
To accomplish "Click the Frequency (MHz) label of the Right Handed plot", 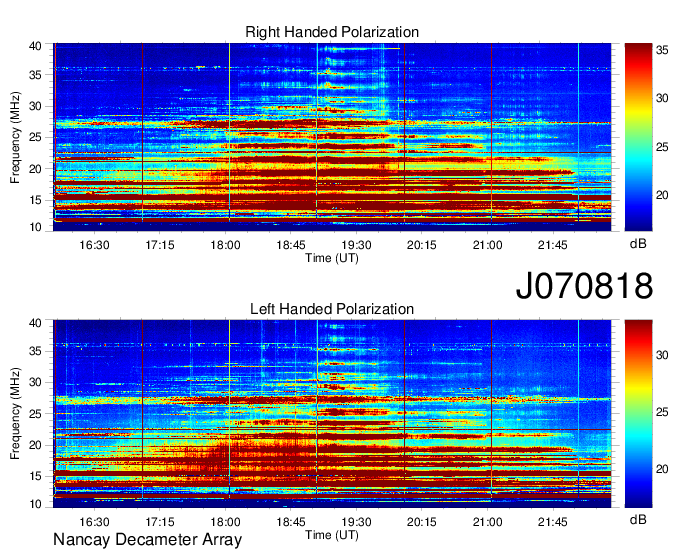I will click(15, 137).
